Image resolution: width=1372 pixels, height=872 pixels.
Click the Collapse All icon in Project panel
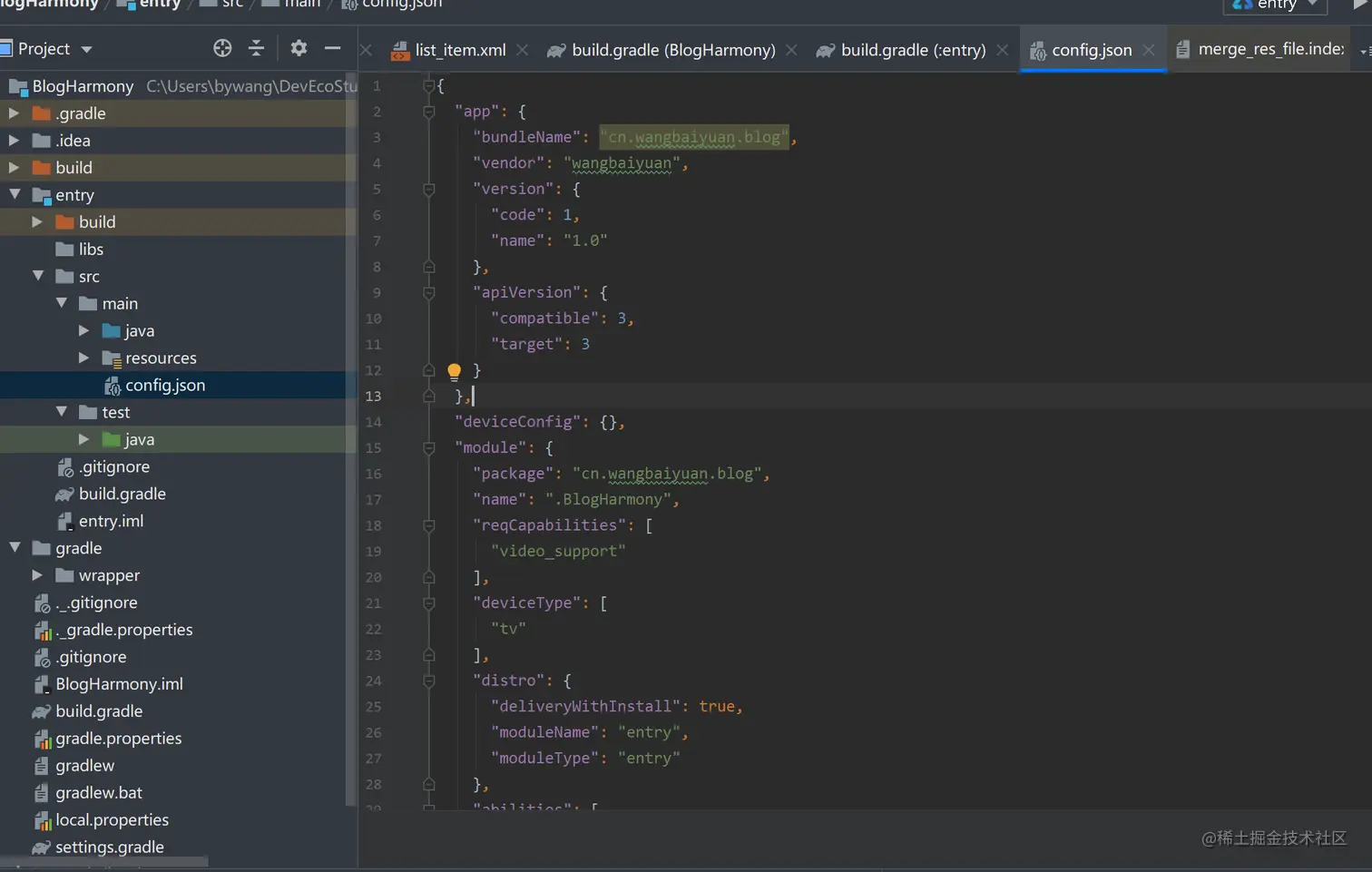[x=256, y=48]
